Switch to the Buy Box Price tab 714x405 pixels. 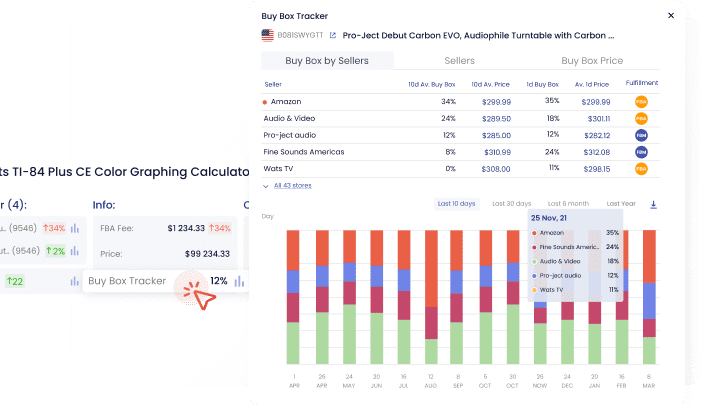click(591, 61)
